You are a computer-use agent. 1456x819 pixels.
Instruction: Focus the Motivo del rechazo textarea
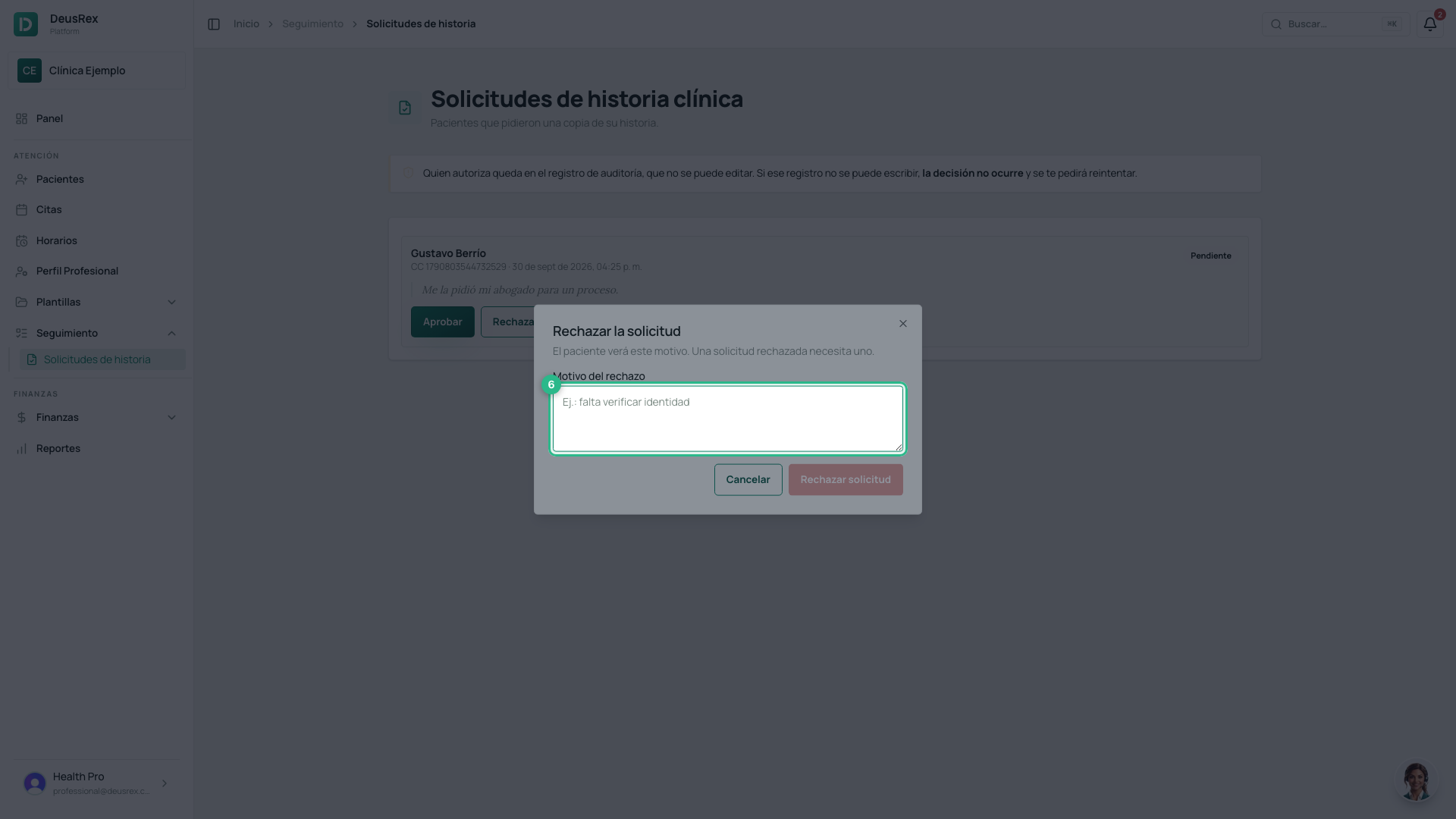tap(728, 419)
